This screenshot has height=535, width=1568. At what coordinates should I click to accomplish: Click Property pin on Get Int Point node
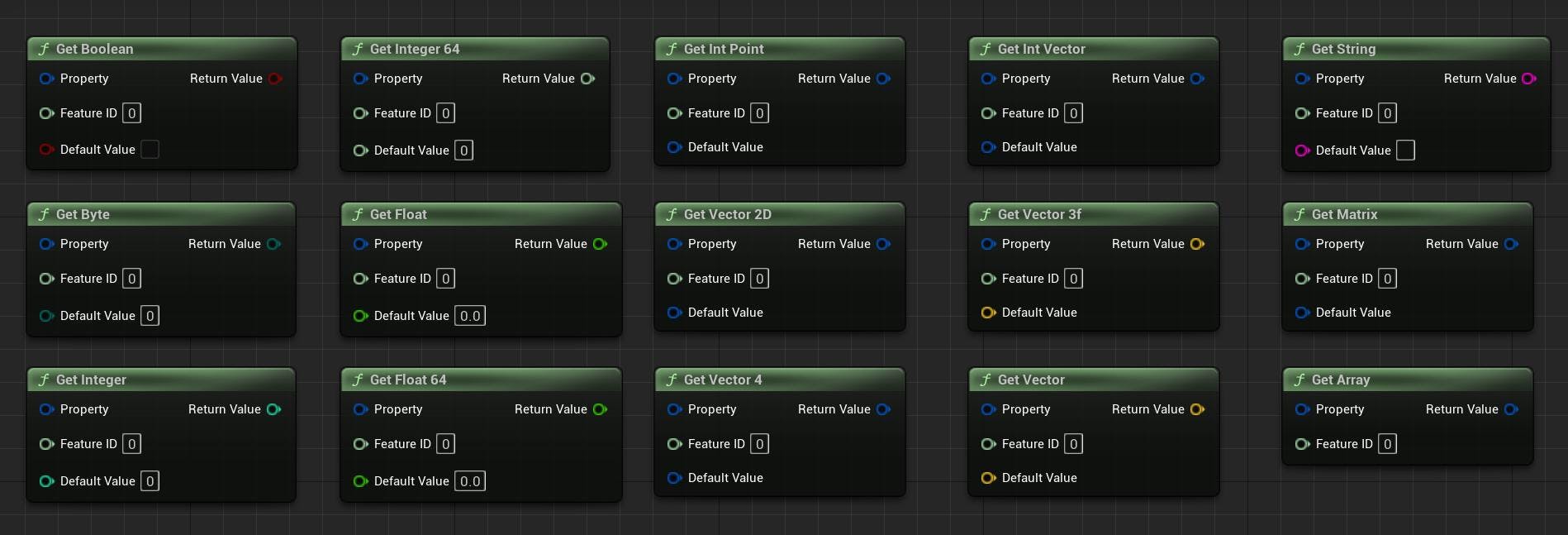pyautogui.click(x=674, y=79)
